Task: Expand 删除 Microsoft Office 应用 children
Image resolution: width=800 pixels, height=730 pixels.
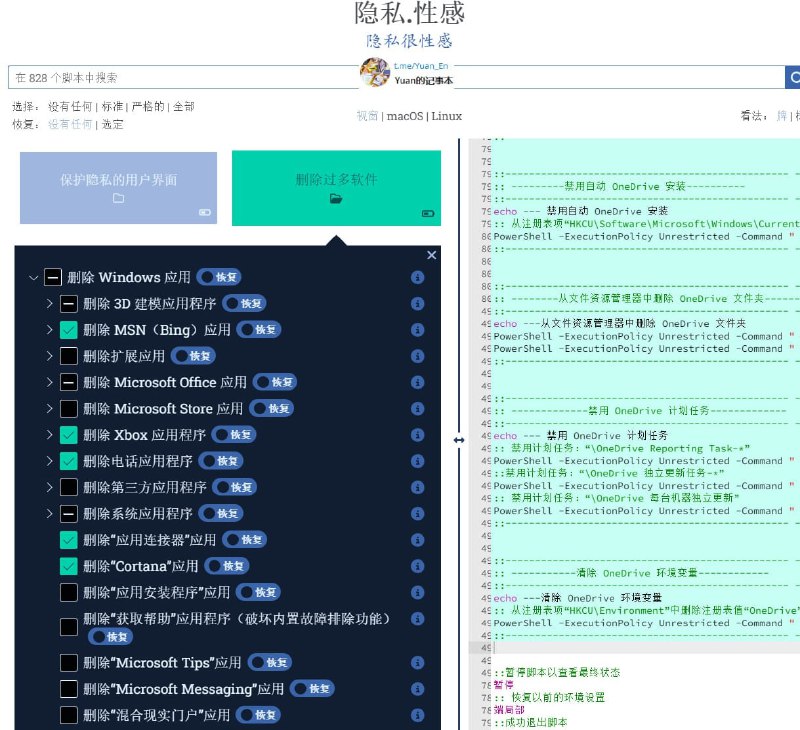Action: [49, 382]
